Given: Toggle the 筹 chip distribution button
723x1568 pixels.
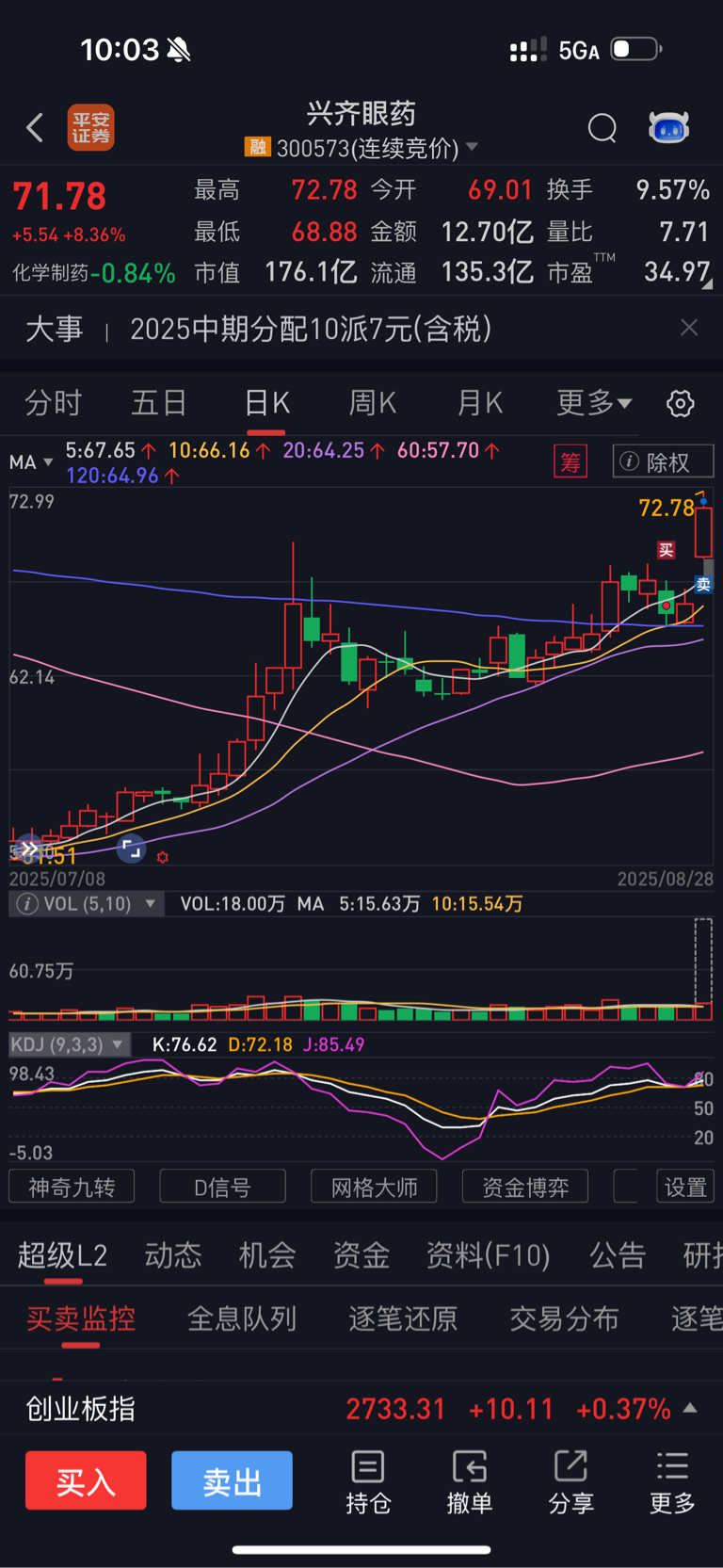Looking at the screenshot, I should 570,462.
